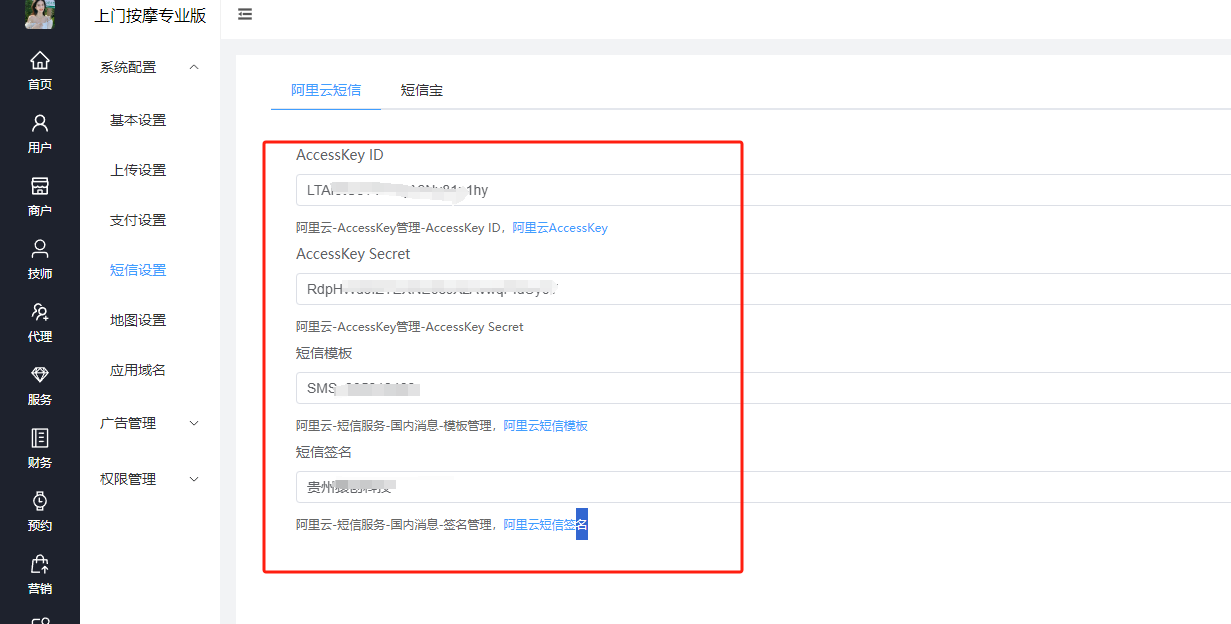Open the 阿里云短信签名 link
Screen dimensions: 1231x624
coord(546,524)
